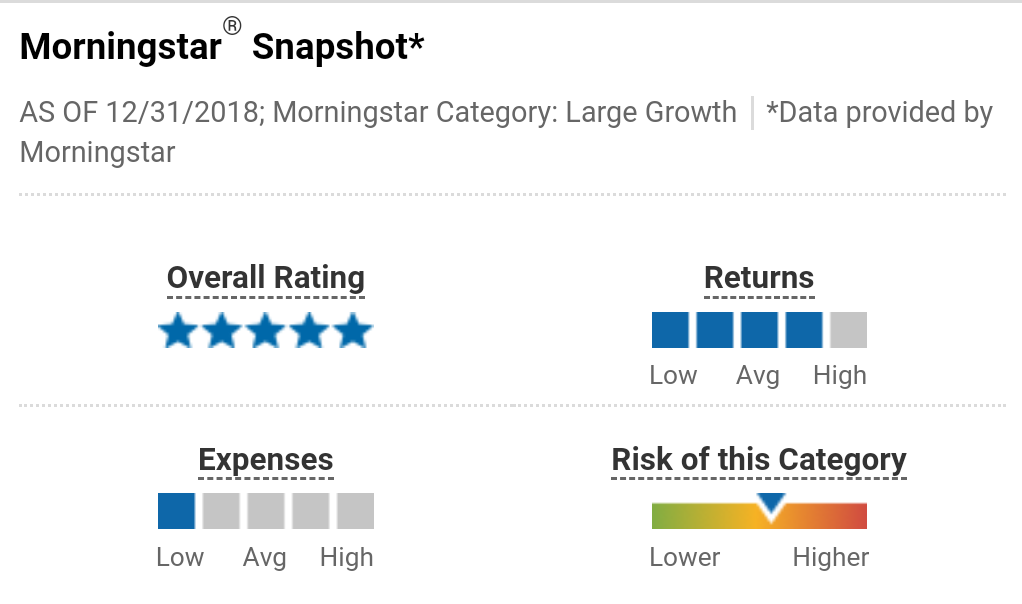Image resolution: width=1022 pixels, height=604 pixels.
Task: Select the gray fifth Returns box
Action: pyautogui.click(x=848, y=330)
